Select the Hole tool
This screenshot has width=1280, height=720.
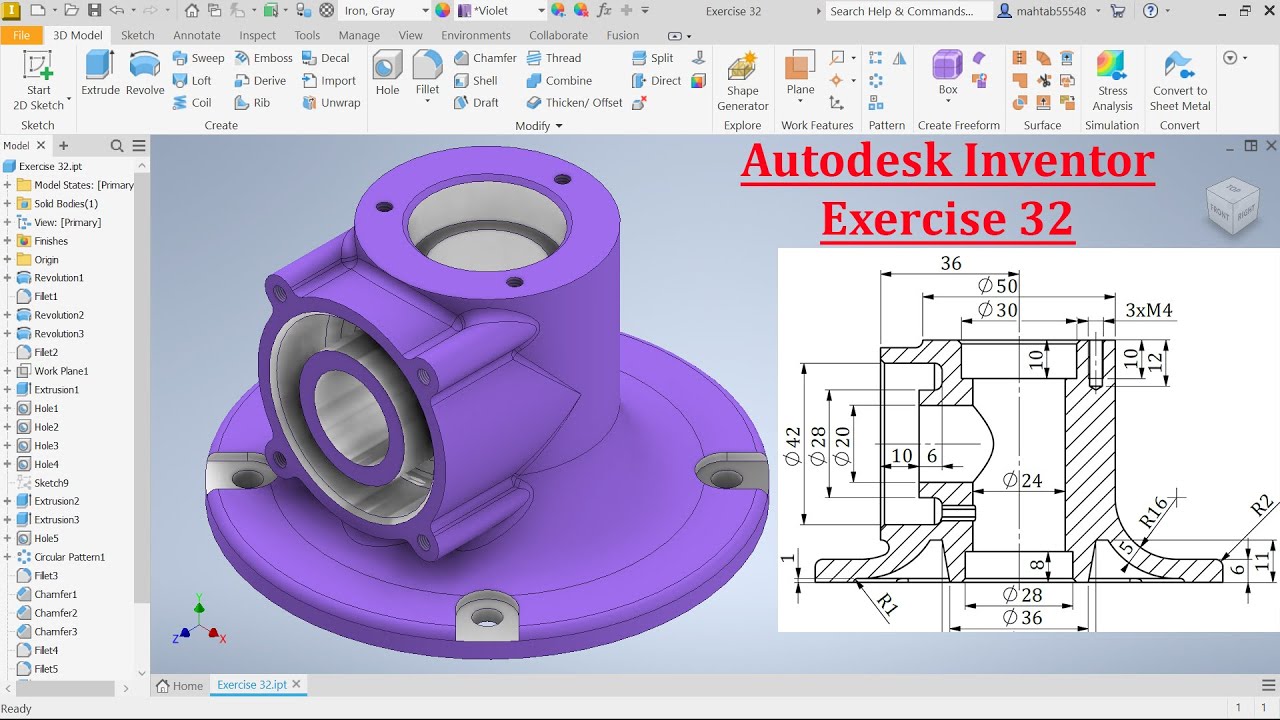[387, 73]
